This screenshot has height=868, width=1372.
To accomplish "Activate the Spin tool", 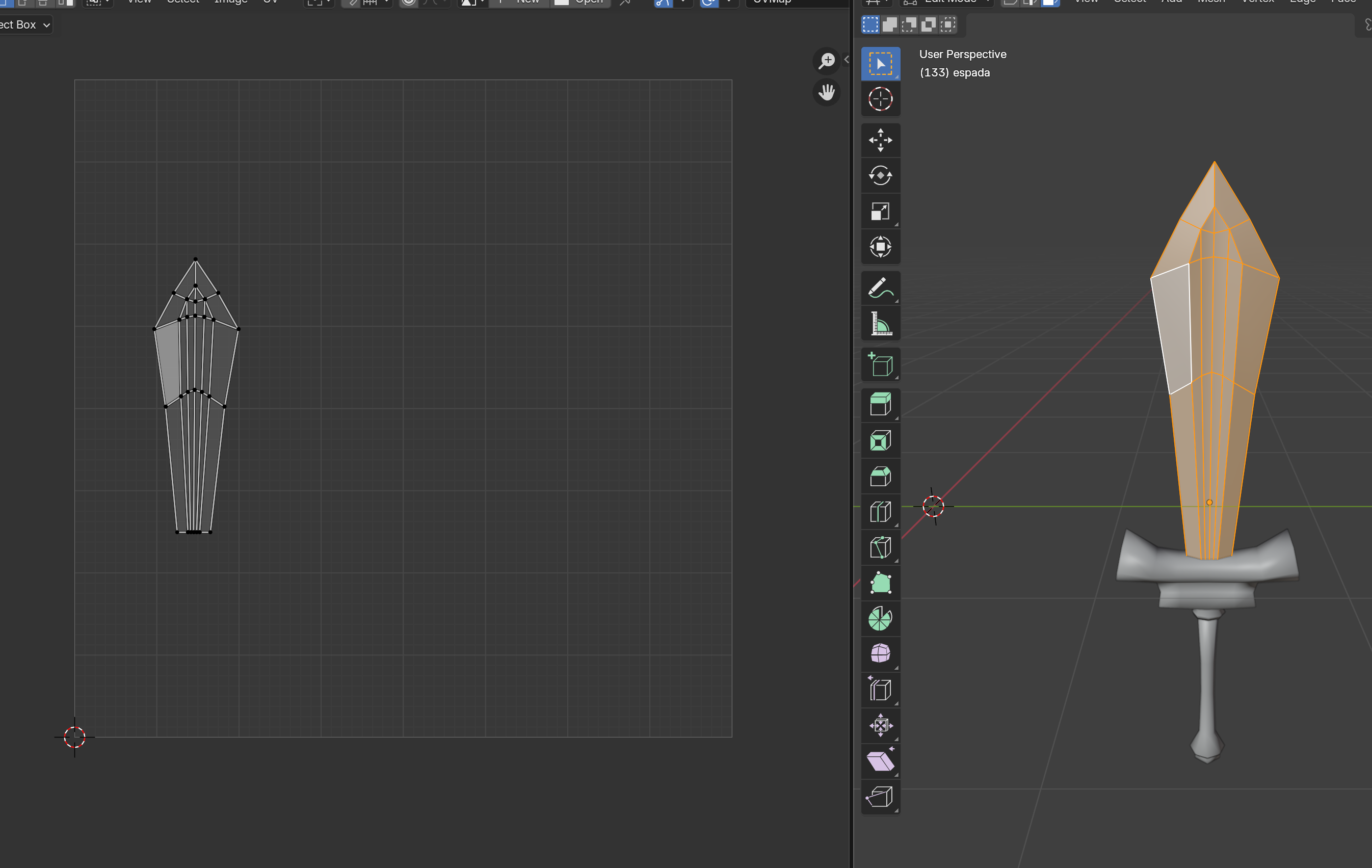I will pos(880,618).
